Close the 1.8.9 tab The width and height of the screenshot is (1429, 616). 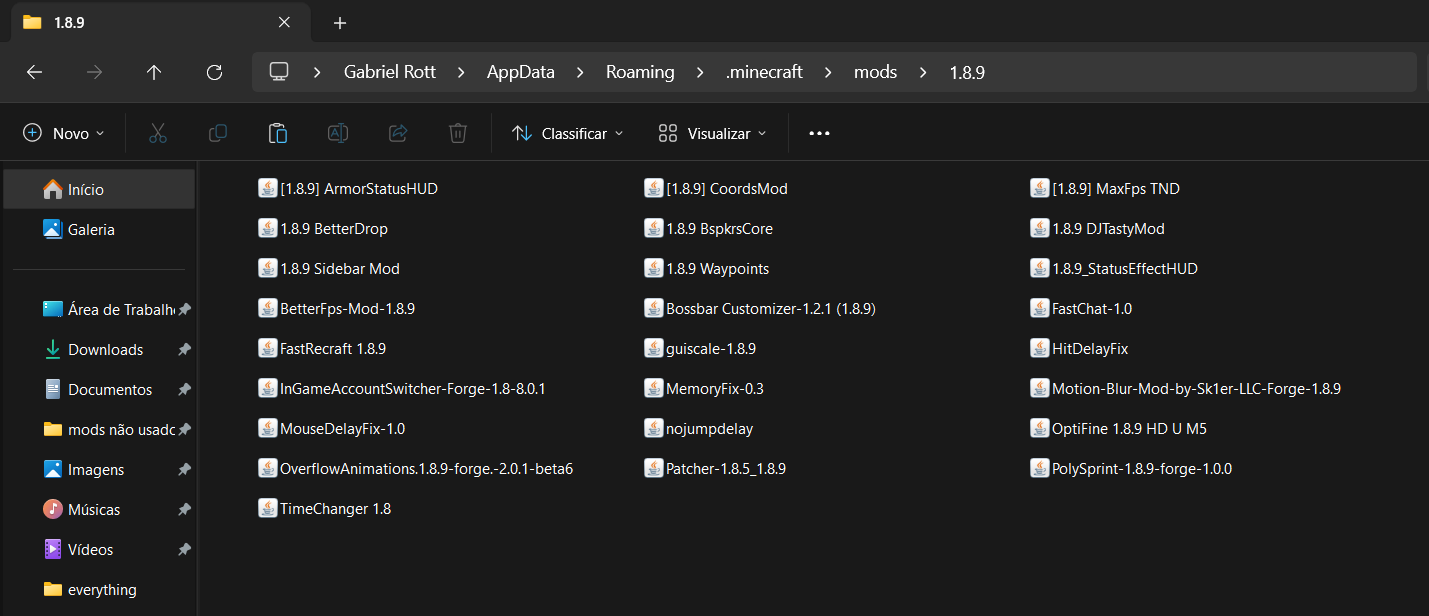pyautogui.click(x=285, y=22)
